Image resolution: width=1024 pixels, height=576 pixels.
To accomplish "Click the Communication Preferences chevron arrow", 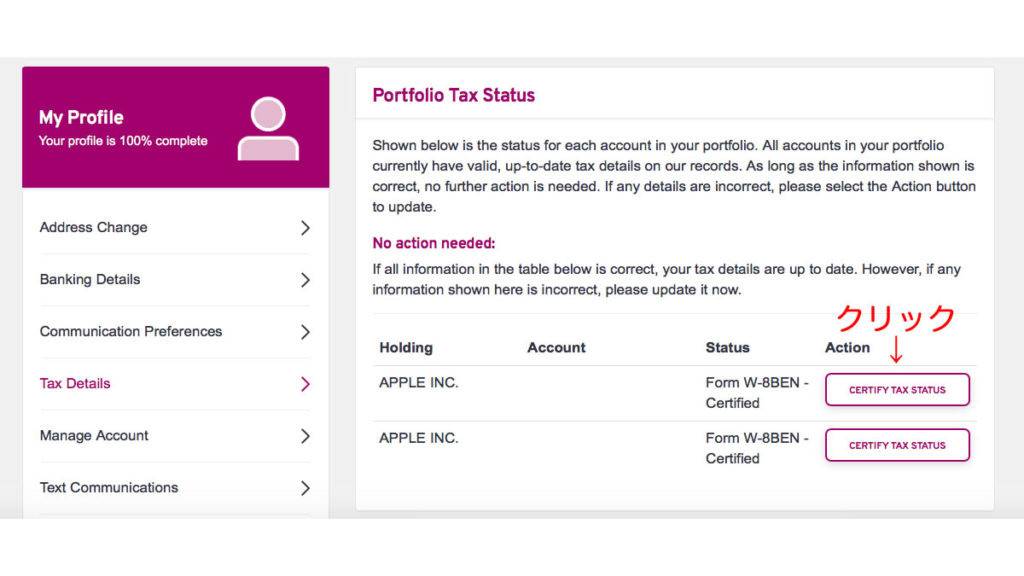I will (x=305, y=332).
